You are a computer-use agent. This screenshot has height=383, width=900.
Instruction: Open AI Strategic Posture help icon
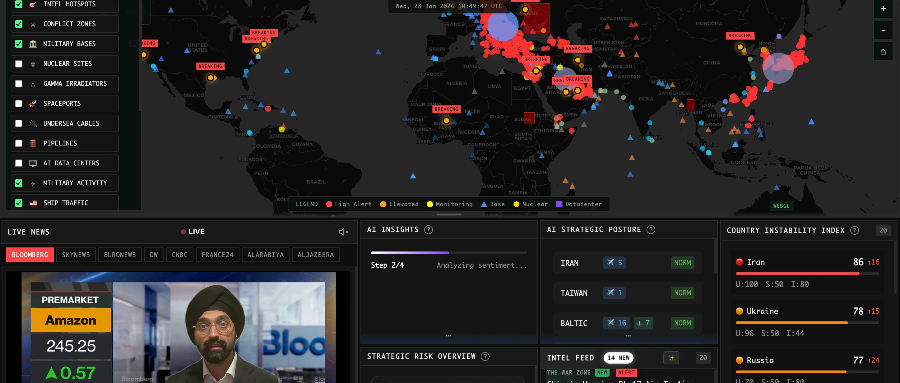point(650,230)
